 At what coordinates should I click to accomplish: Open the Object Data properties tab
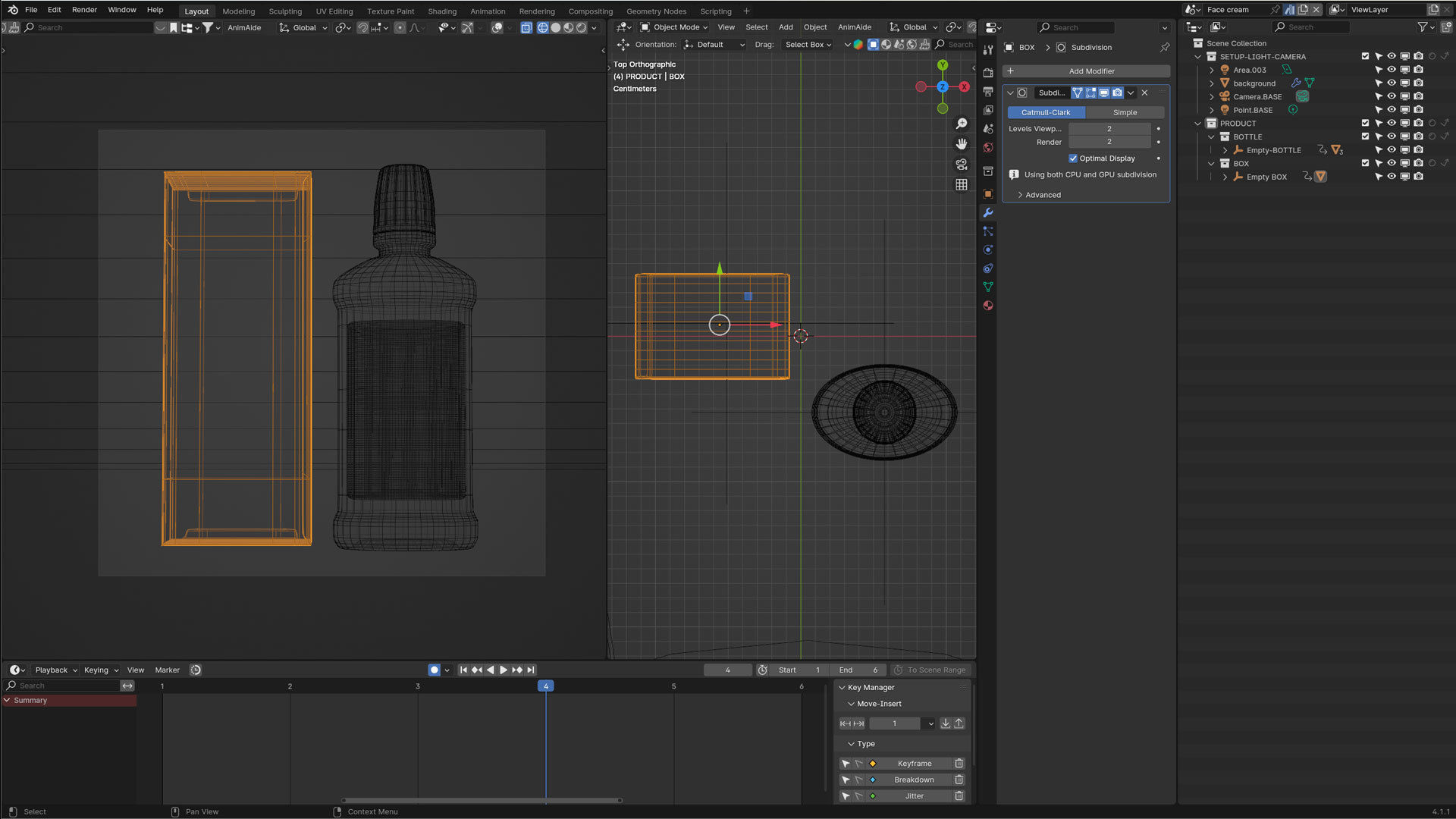[987, 287]
